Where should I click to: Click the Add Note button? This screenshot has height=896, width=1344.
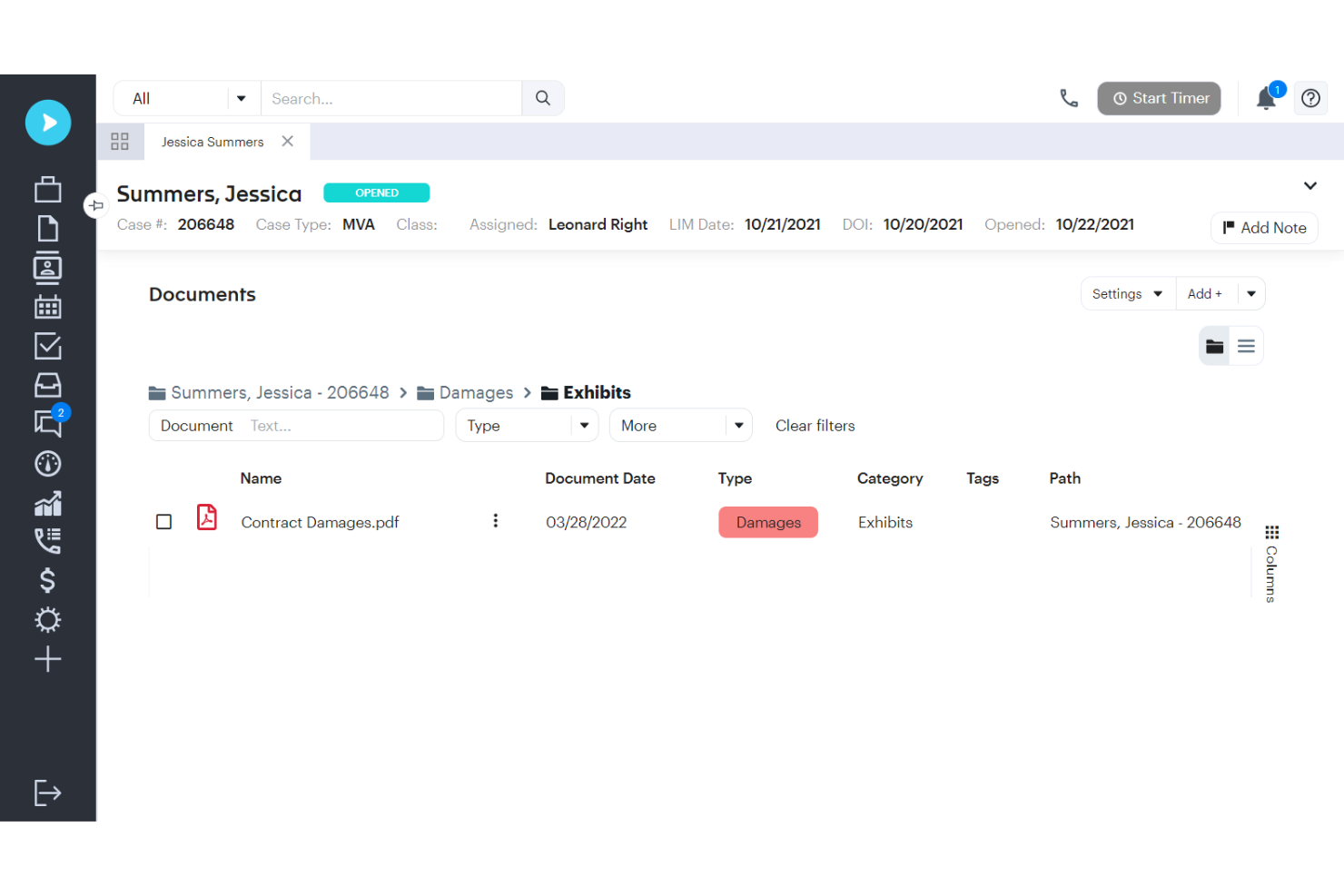(1264, 228)
